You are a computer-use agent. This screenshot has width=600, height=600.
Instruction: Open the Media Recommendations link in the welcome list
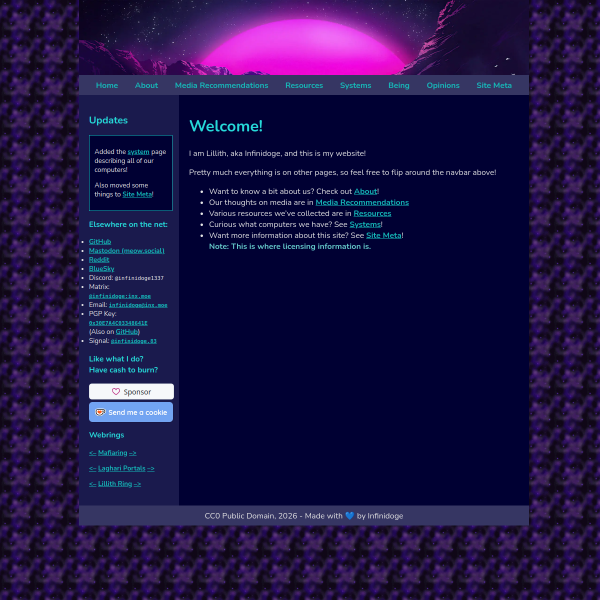point(362,202)
